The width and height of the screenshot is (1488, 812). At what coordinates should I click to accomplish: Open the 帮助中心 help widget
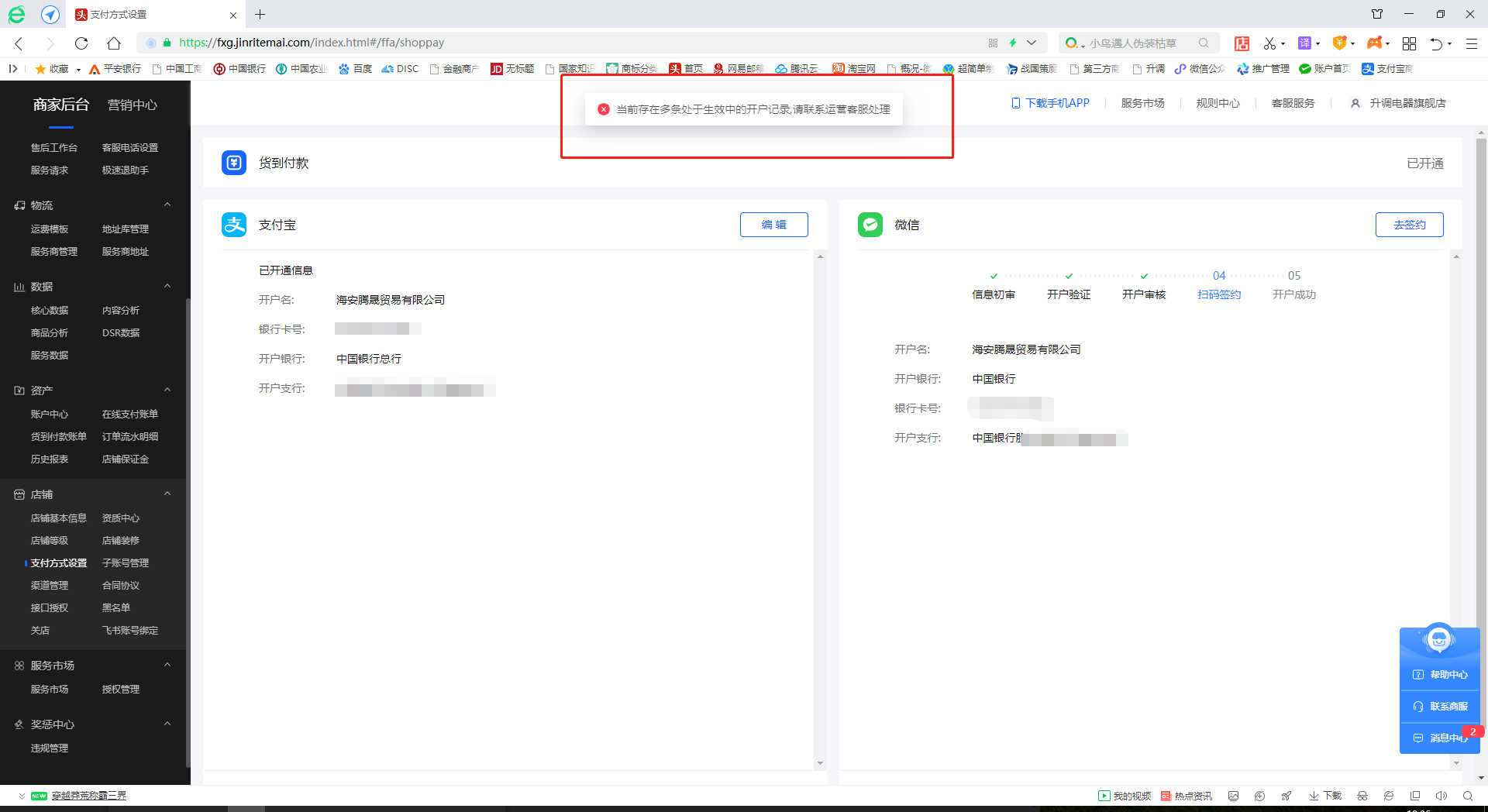pos(1440,674)
